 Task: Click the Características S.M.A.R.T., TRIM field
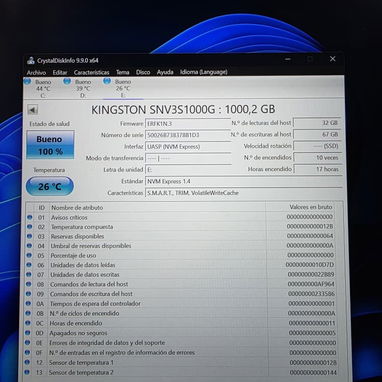[x=243, y=193]
